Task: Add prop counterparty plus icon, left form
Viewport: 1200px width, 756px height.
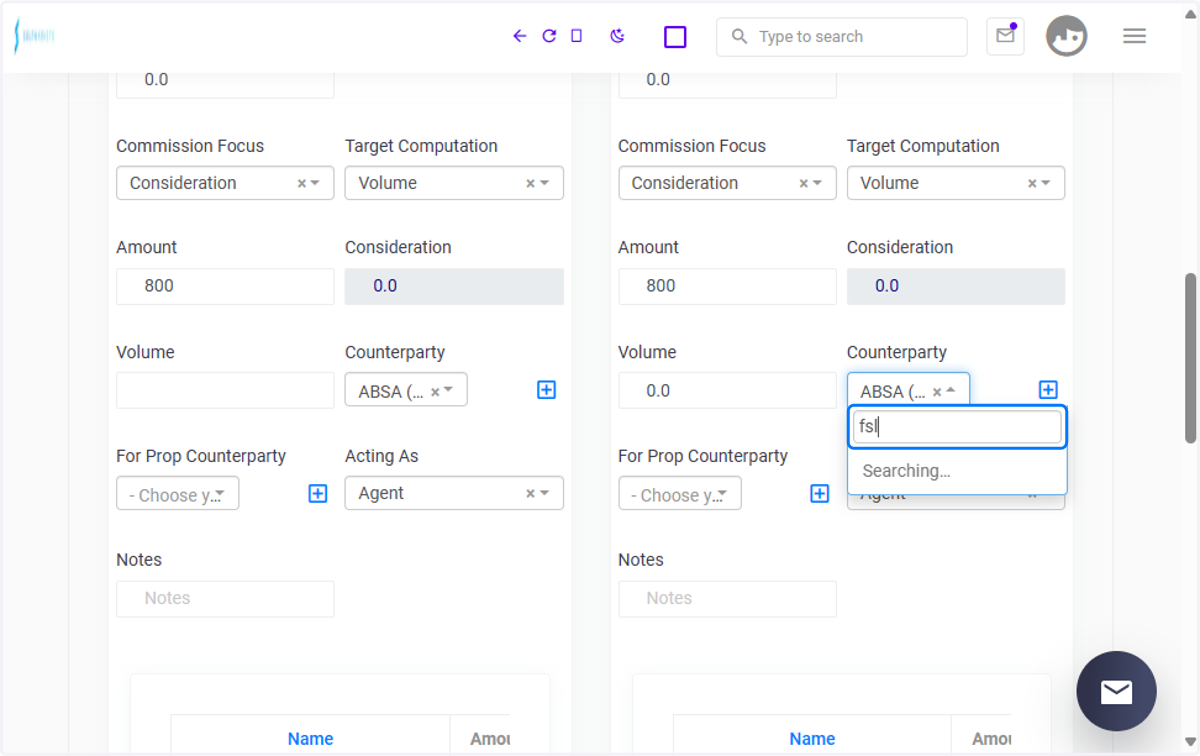Action: [318, 494]
